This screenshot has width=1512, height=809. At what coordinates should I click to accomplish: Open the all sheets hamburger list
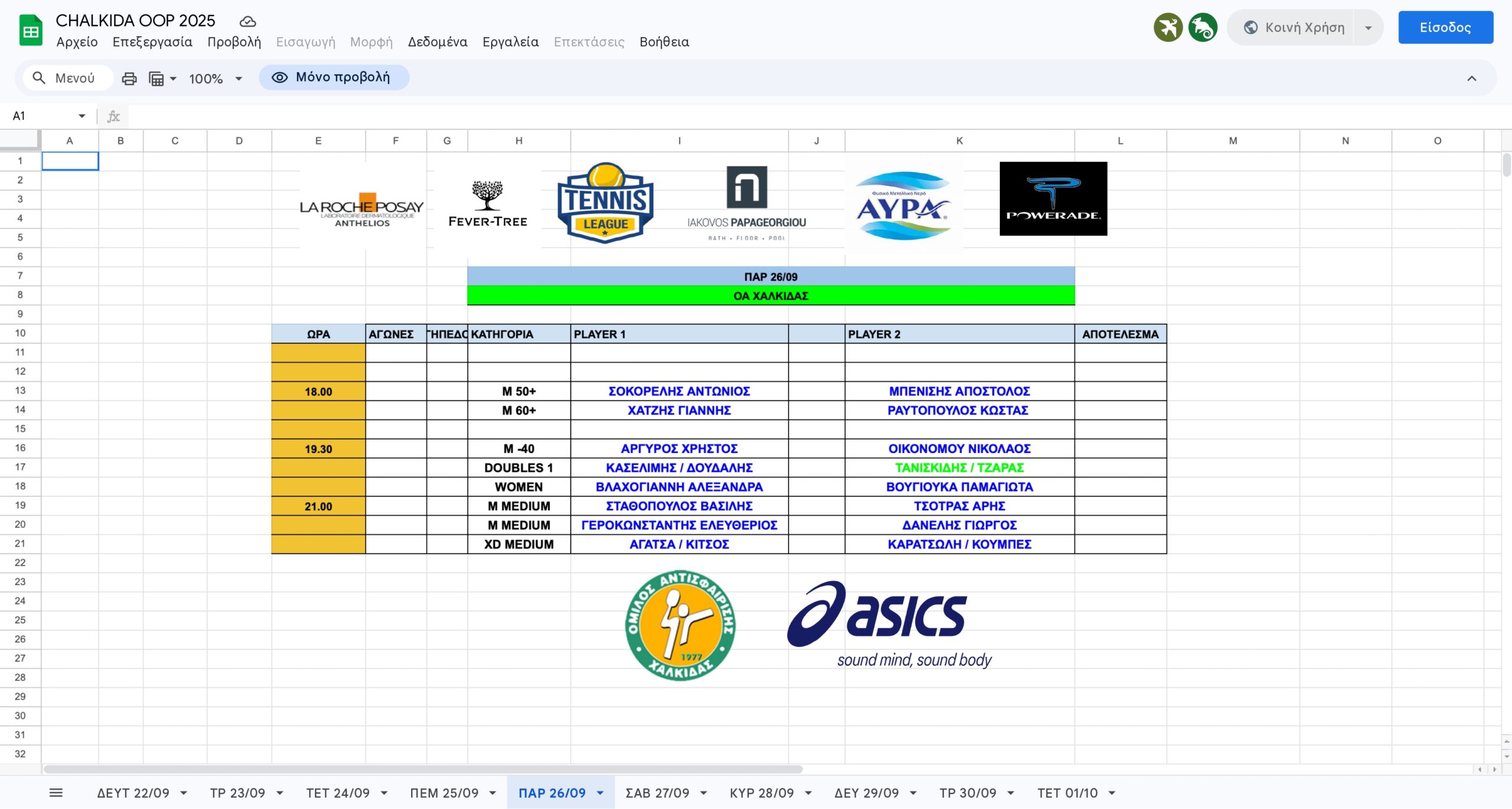tap(56, 792)
